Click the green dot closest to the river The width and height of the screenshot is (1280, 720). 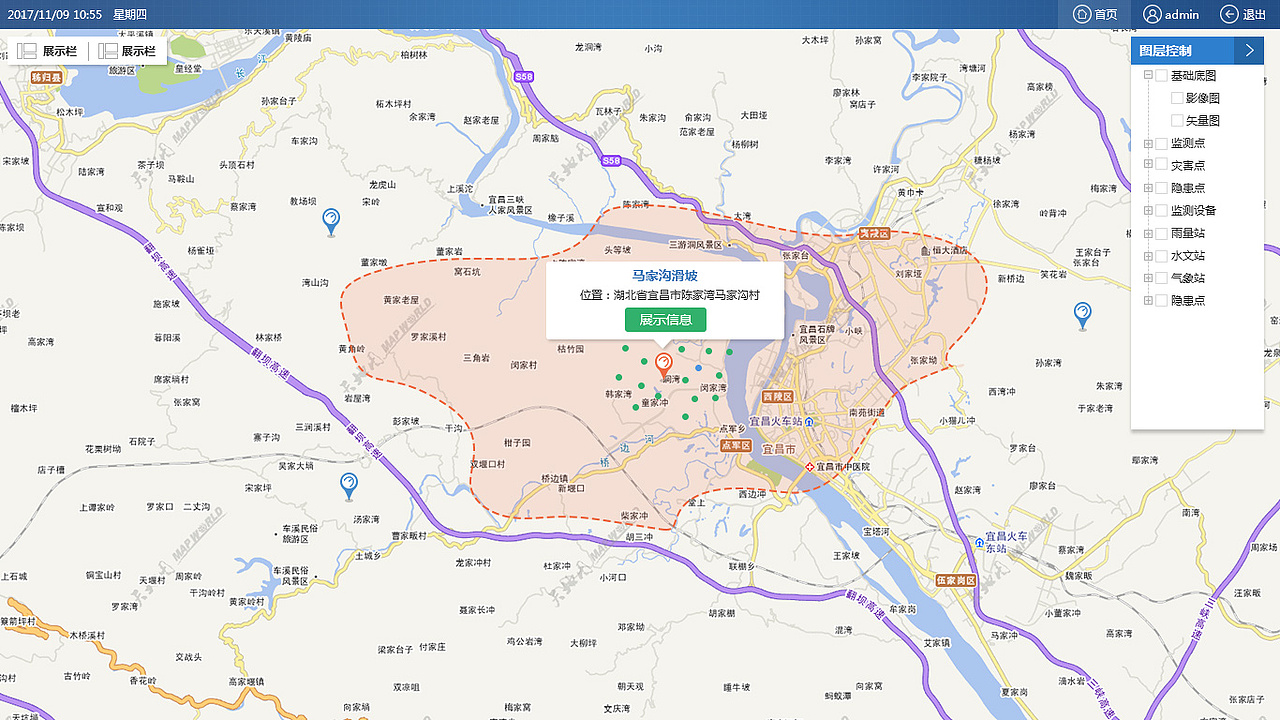(x=730, y=352)
